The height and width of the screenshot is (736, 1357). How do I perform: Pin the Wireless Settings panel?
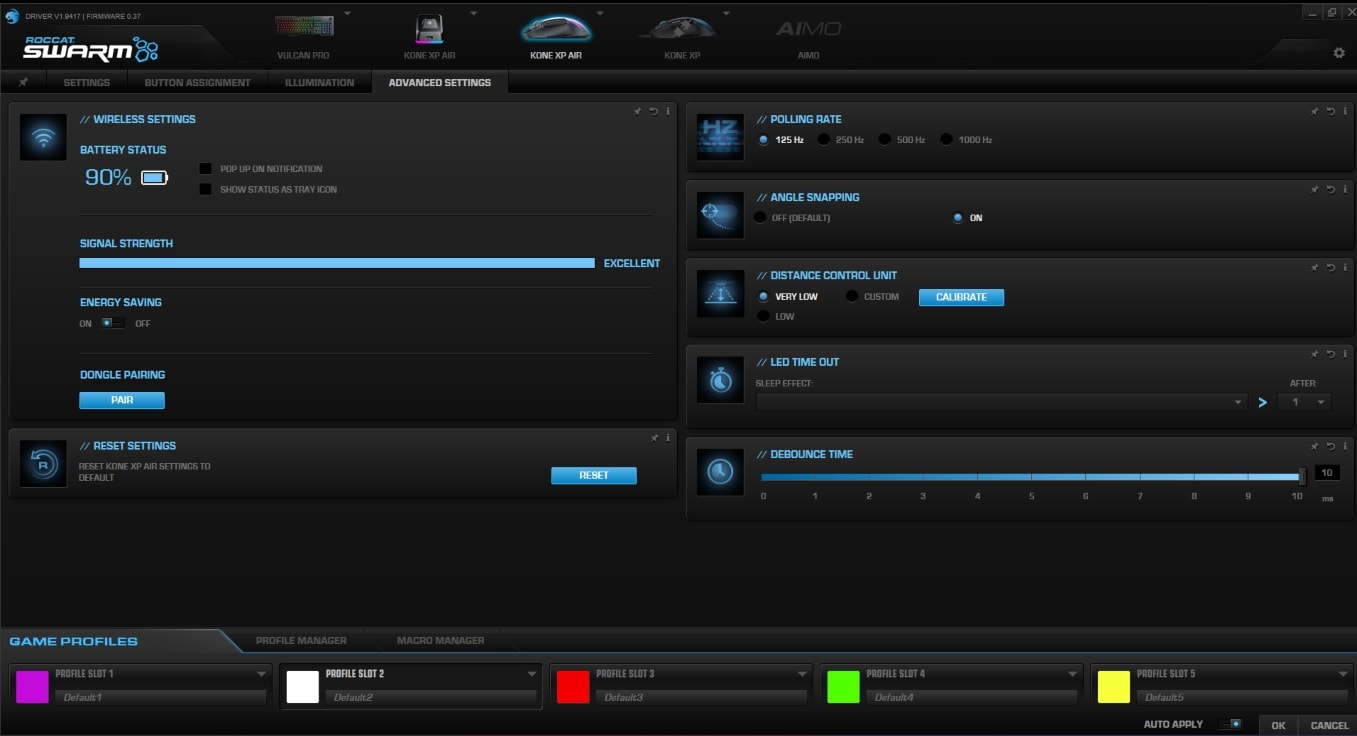(638, 111)
